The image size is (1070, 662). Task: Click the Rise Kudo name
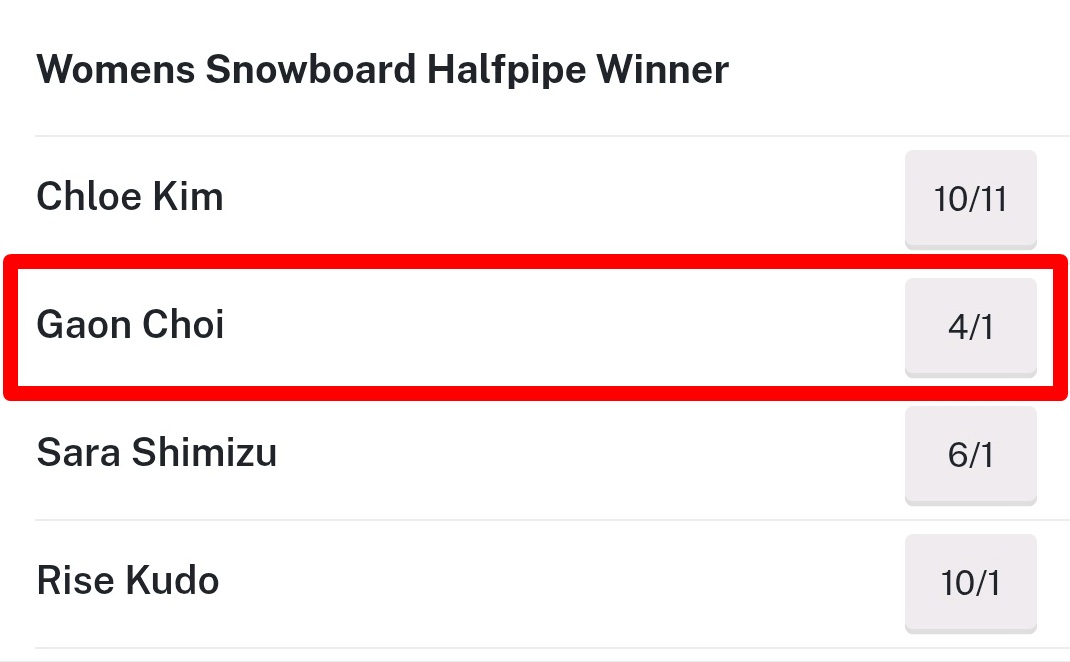[128, 581]
